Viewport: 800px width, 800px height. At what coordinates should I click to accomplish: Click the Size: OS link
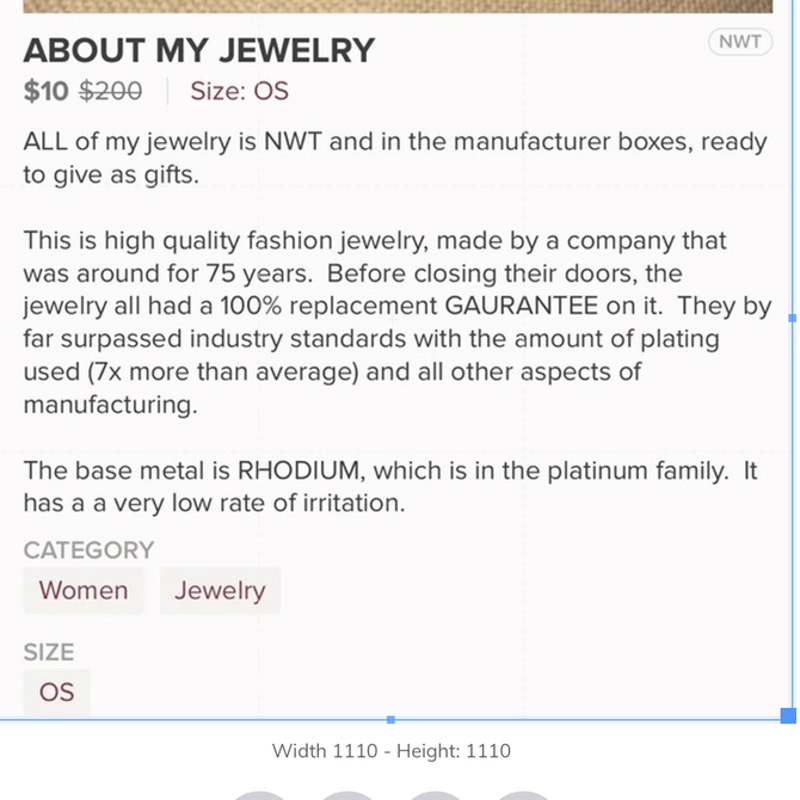click(239, 91)
